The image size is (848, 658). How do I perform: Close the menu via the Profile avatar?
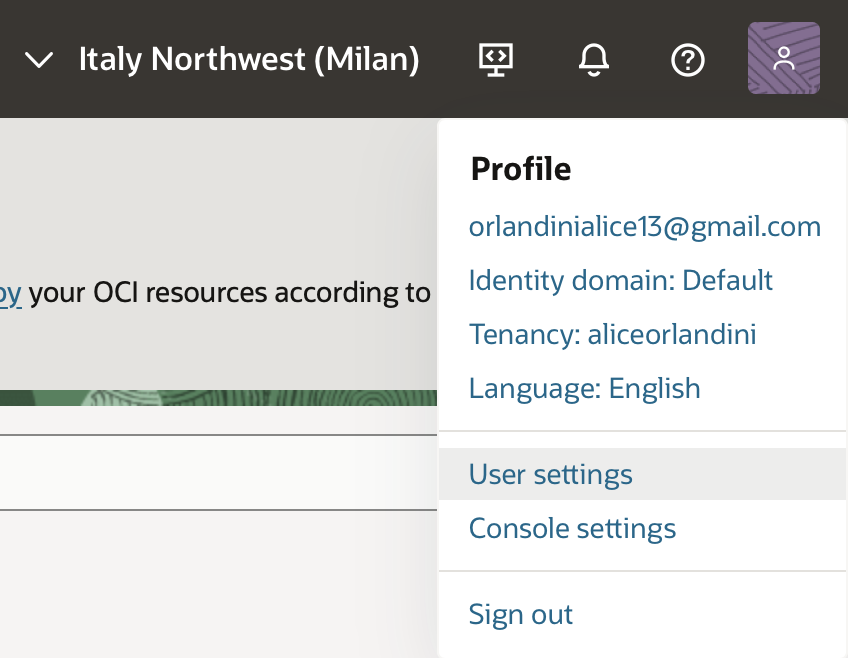point(784,58)
